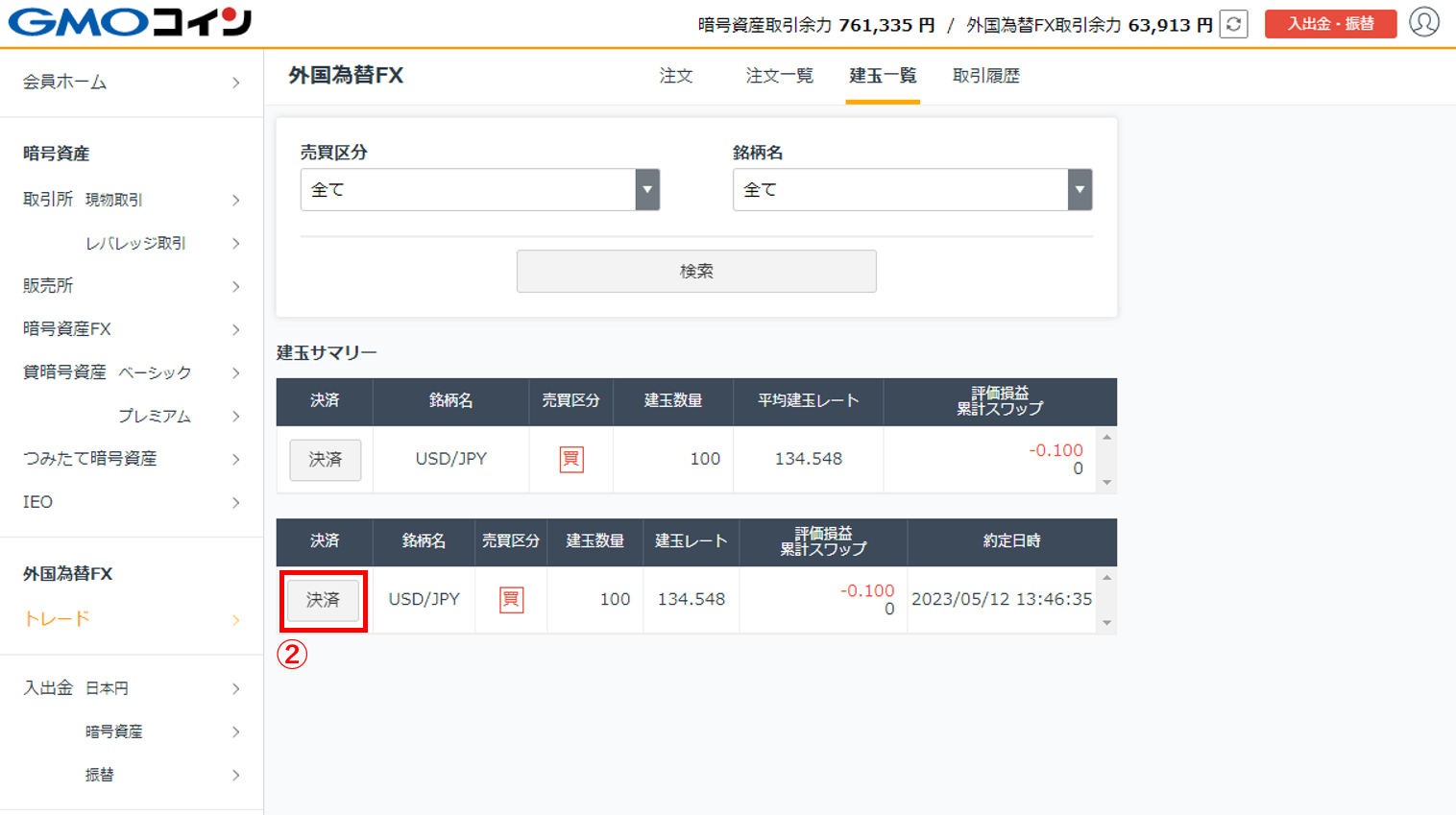Open 暗号資産FX in the sidebar
Screen dimensions: 1456x815
coord(131,329)
